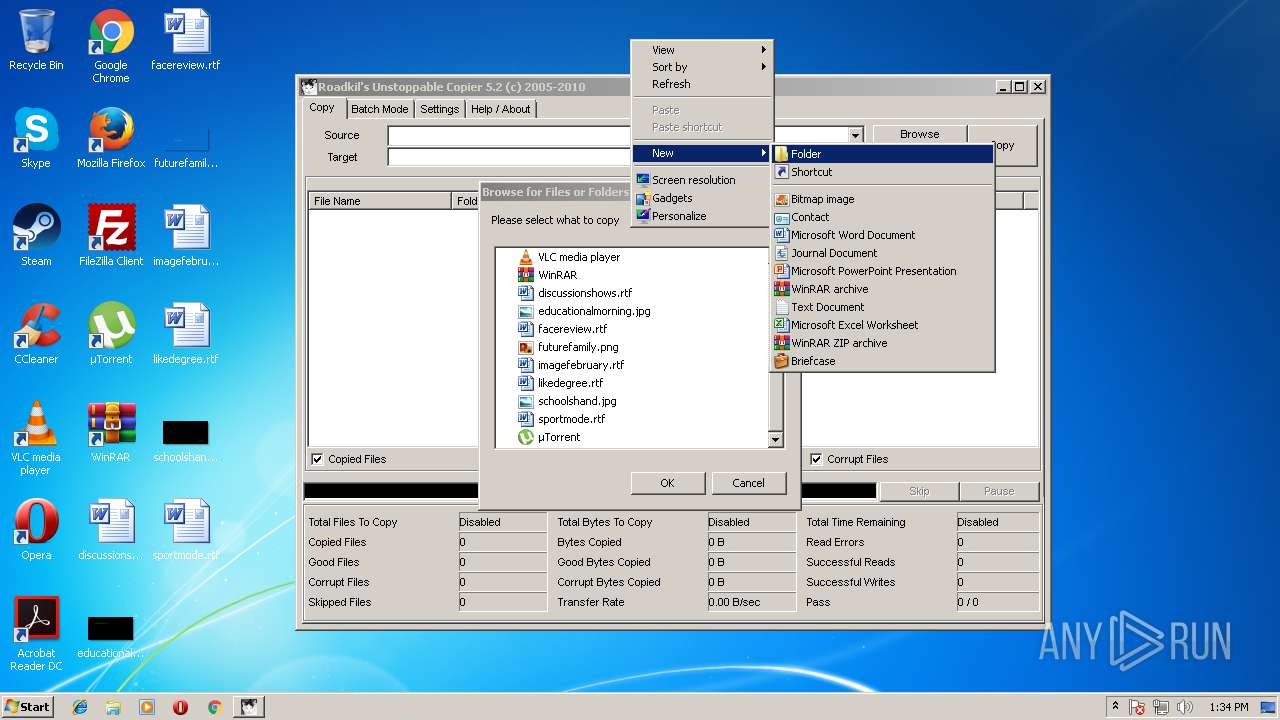Expand the Source path dropdown
Screen dimensions: 1280x720
pyautogui.click(x=855, y=135)
